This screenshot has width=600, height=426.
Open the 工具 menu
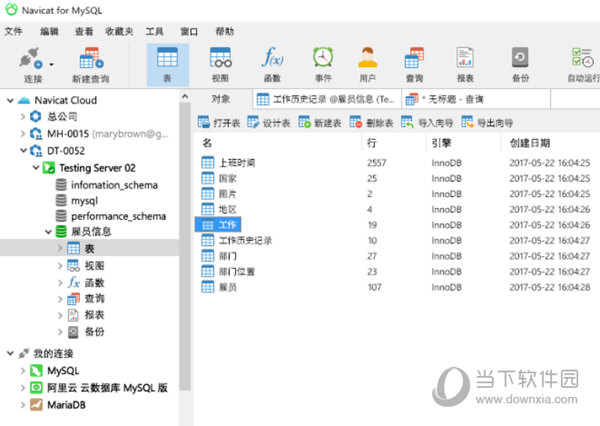(154, 31)
